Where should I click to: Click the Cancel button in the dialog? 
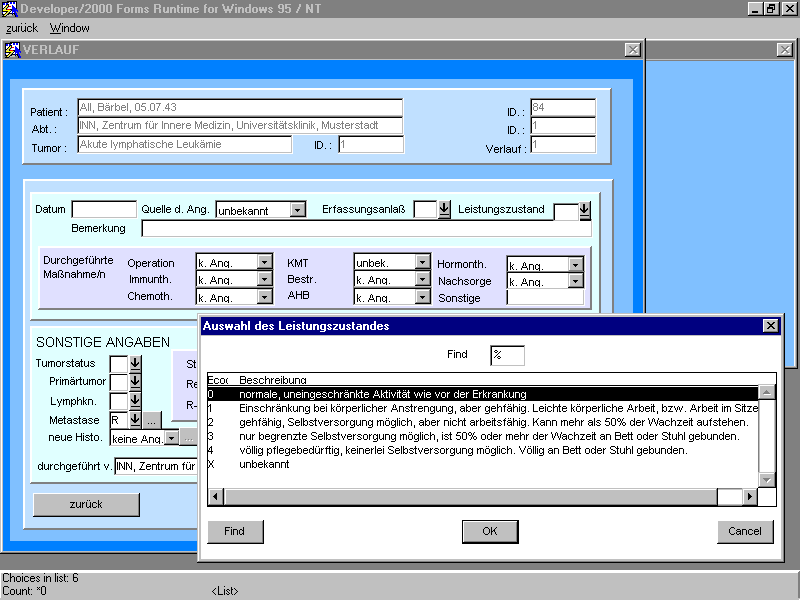click(x=745, y=531)
